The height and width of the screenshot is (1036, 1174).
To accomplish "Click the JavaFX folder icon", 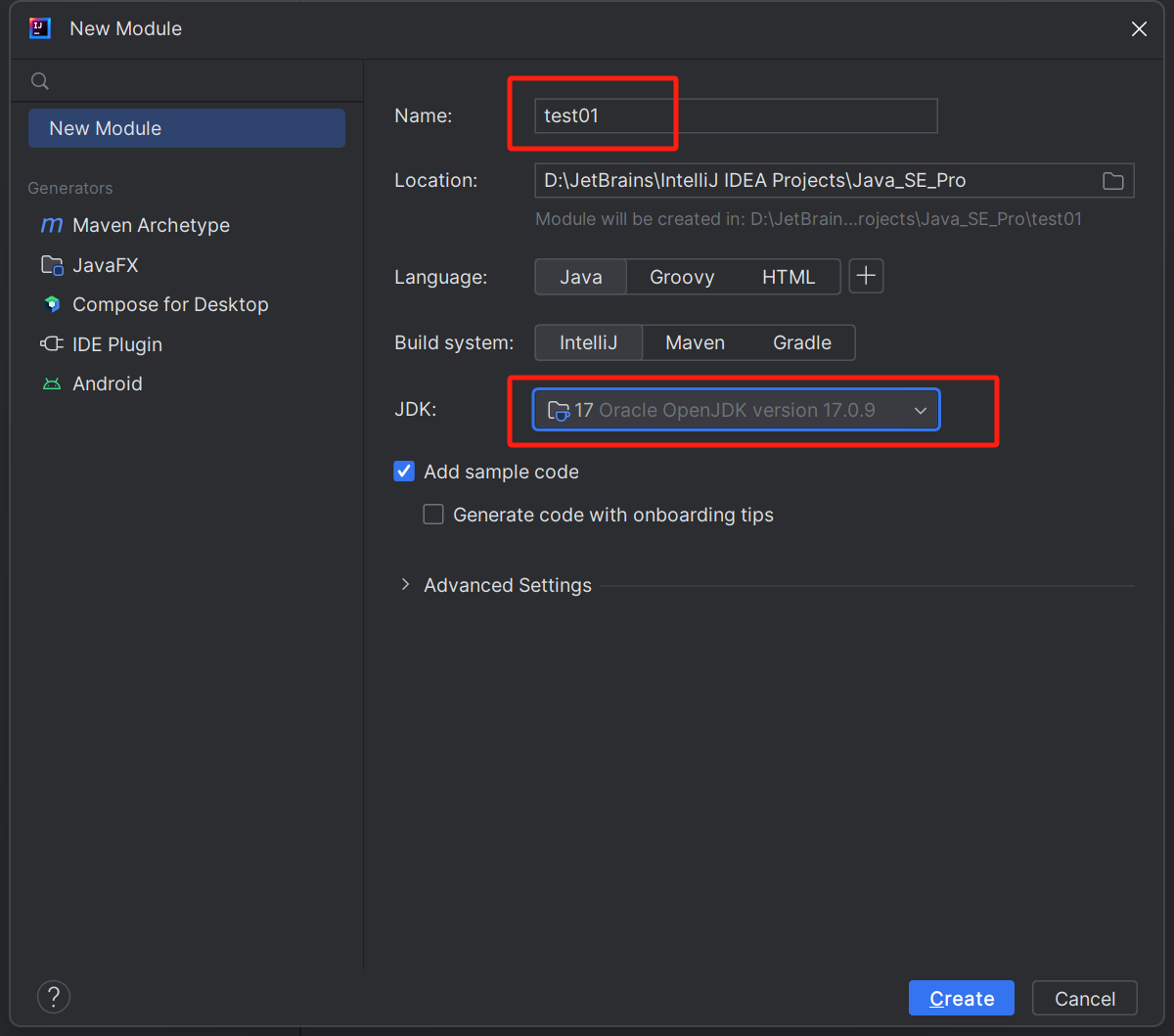I will click(51, 265).
